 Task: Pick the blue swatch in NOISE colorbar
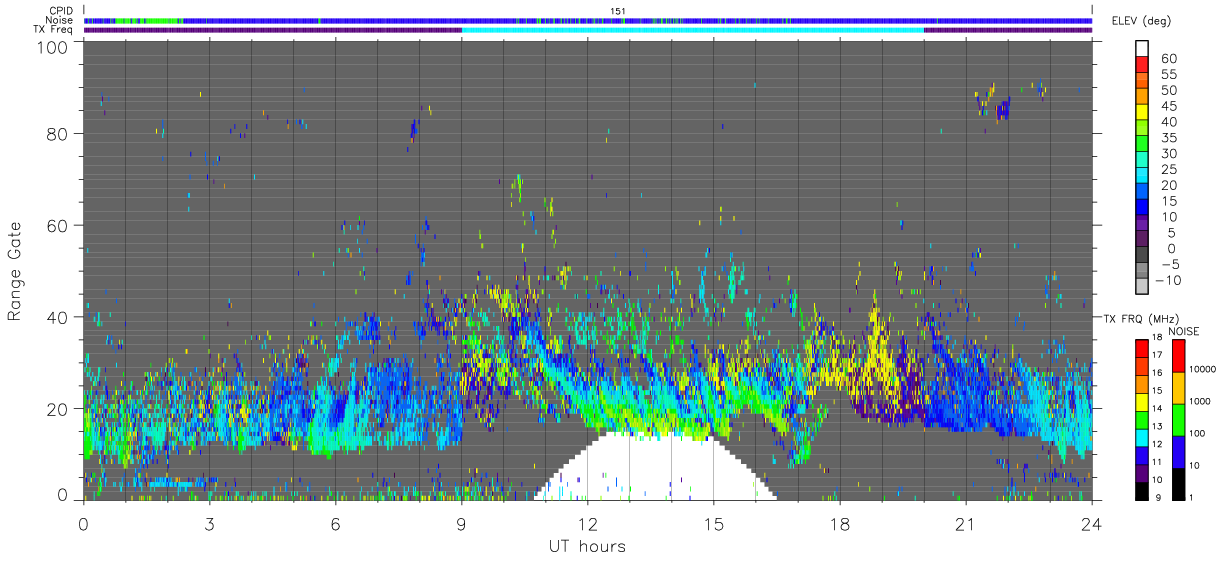point(1178,451)
